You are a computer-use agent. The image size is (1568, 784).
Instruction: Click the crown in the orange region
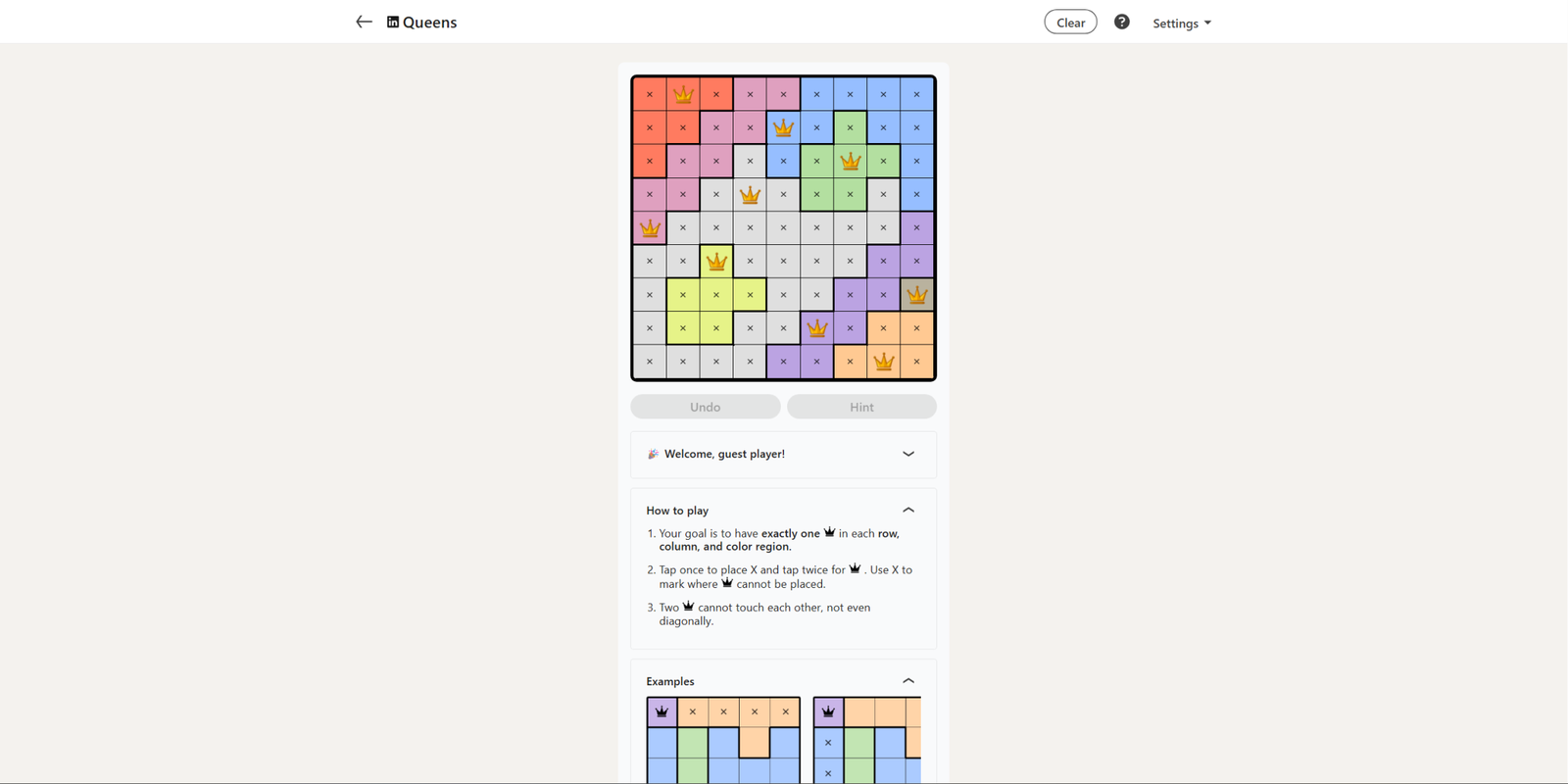coord(883,362)
